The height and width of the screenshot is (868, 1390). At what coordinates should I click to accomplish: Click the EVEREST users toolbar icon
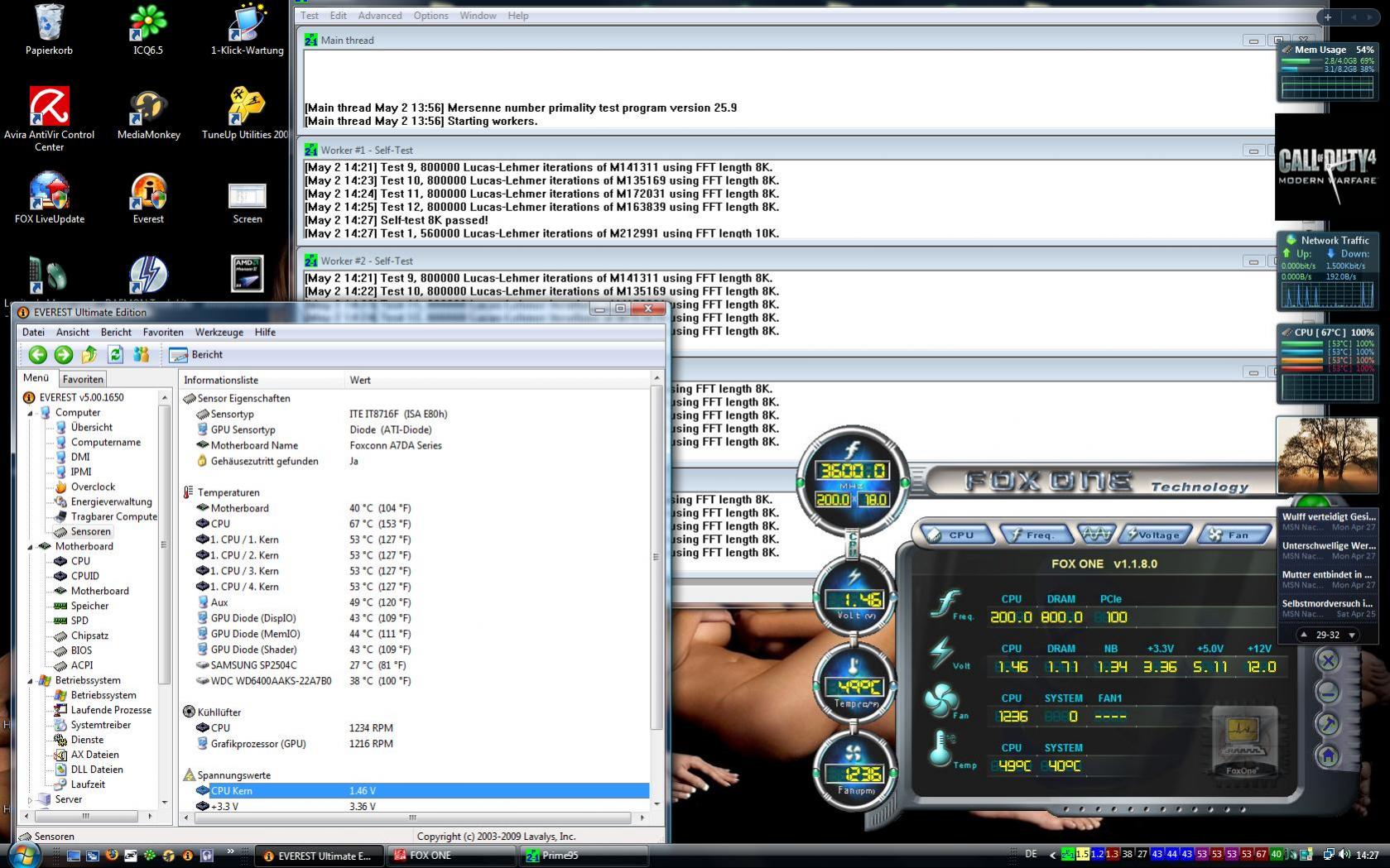142,355
